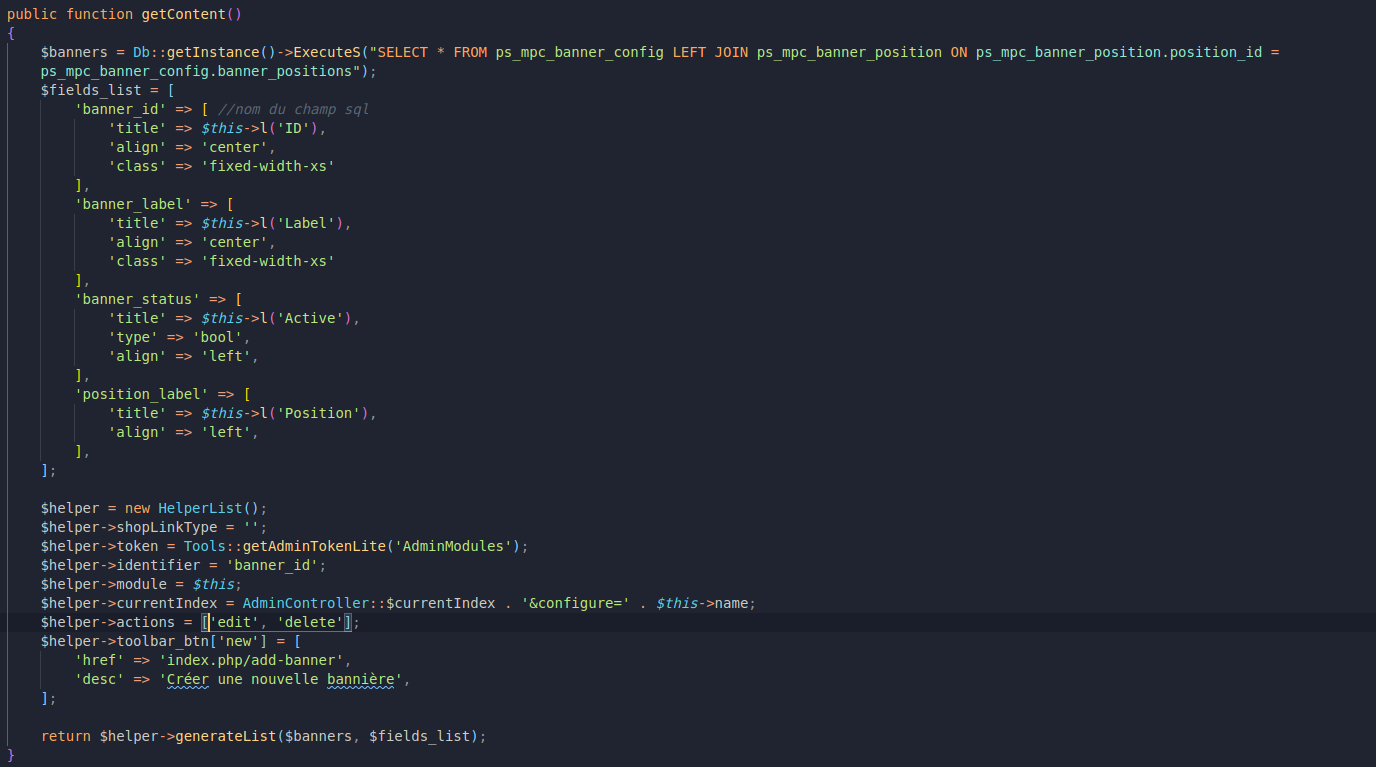Viewport: 1376px width, 767px height.
Task: Click the getContent function name
Action: tap(184, 14)
